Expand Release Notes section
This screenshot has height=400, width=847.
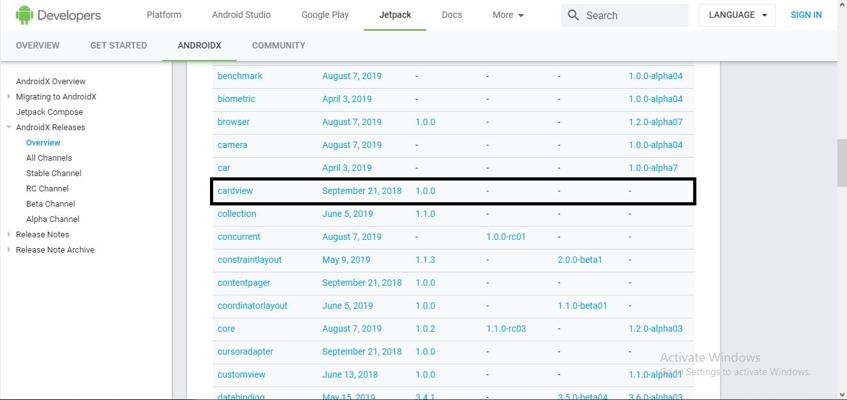coord(9,235)
